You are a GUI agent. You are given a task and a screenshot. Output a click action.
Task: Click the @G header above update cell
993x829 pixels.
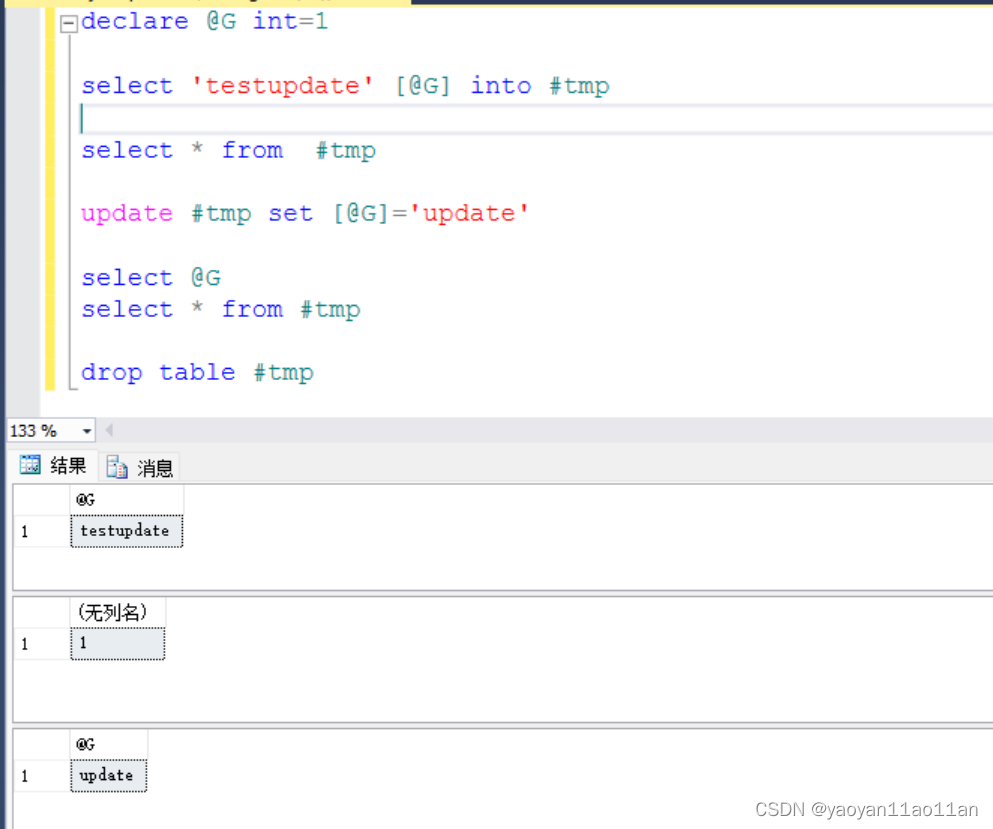tap(108, 744)
